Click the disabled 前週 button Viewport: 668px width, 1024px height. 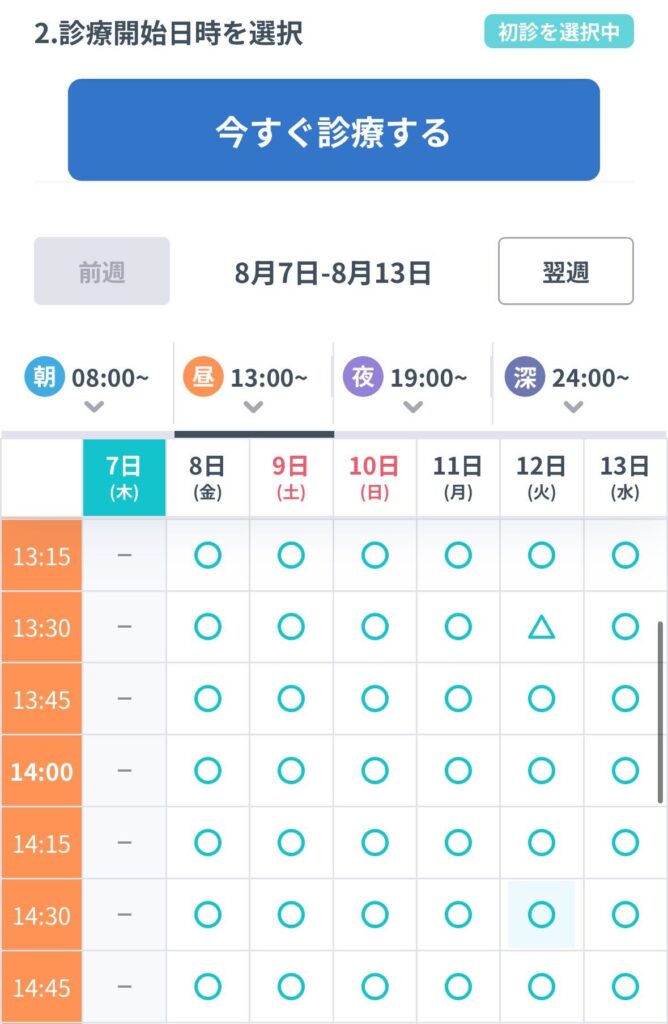pos(102,271)
